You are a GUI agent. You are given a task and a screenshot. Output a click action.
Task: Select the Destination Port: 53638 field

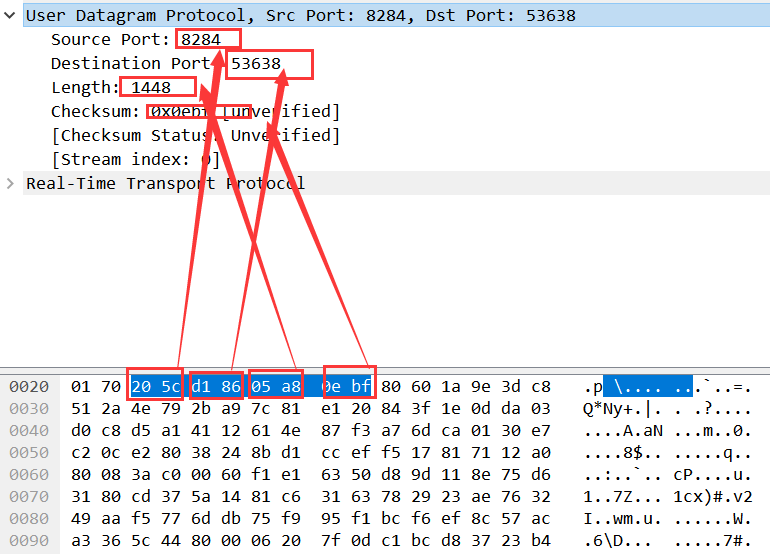click(x=166, y=63)
